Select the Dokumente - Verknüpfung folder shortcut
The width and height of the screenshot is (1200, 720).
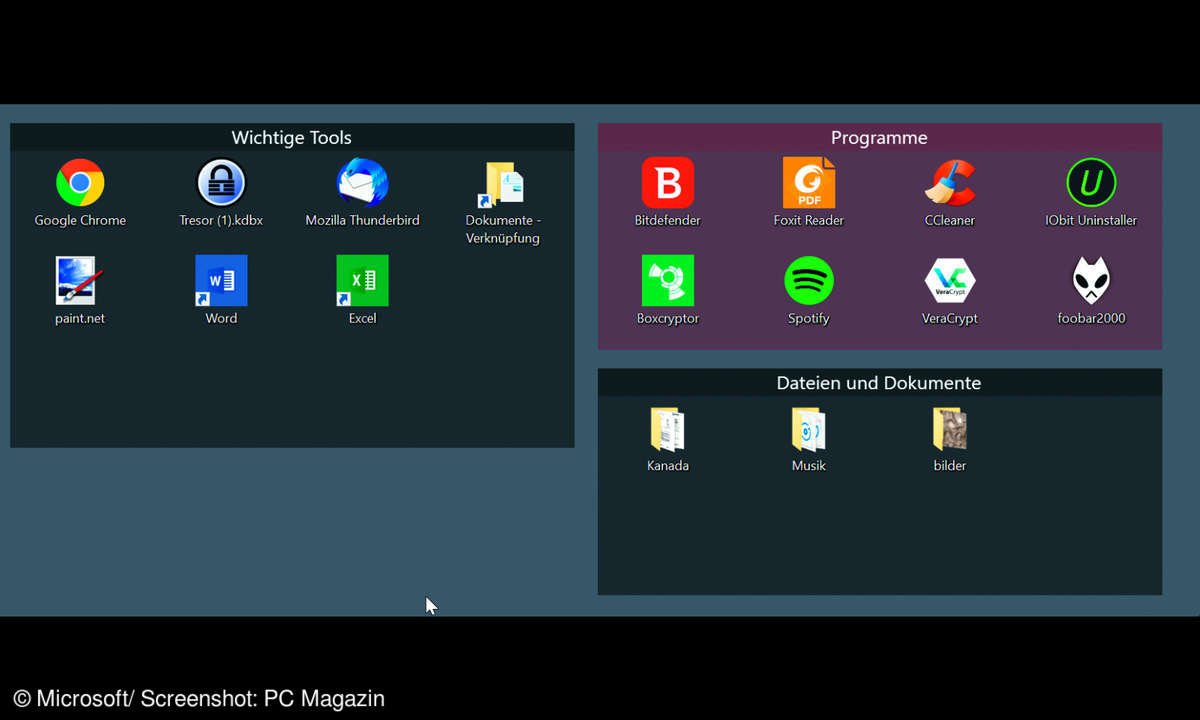tap(503, 183)
